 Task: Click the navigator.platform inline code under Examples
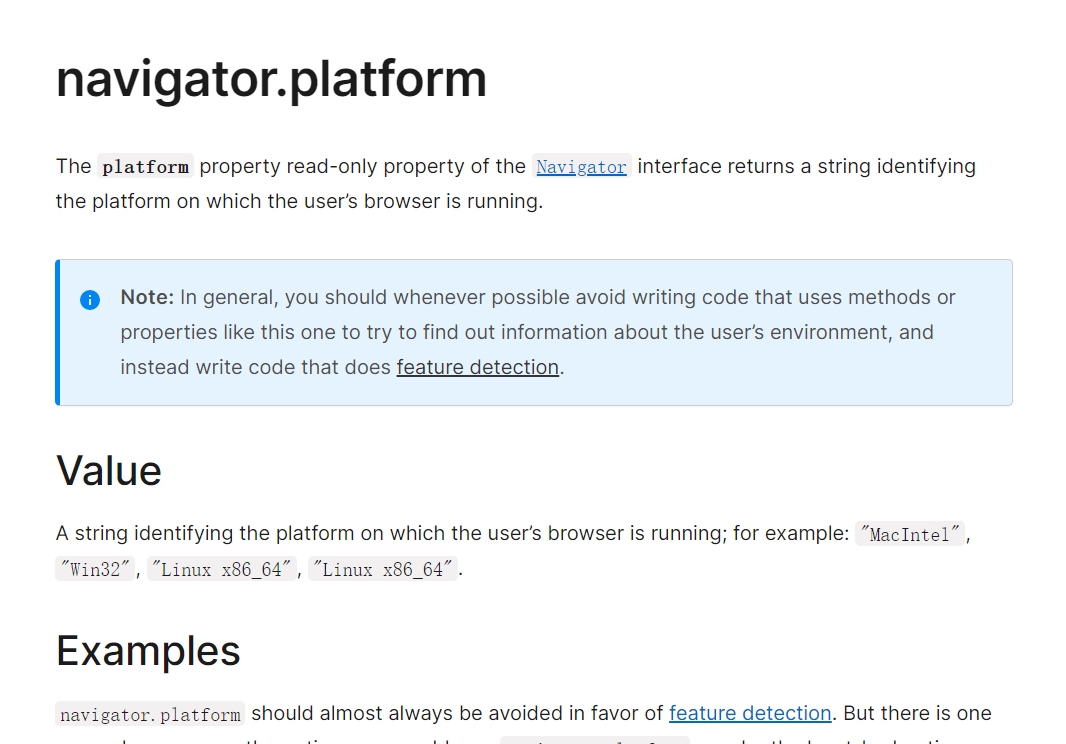click(x=150, y=714)
